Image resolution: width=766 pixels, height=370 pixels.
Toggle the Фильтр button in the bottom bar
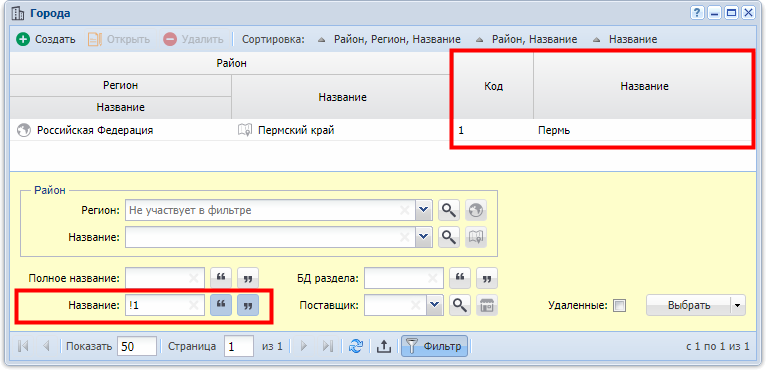434,346
